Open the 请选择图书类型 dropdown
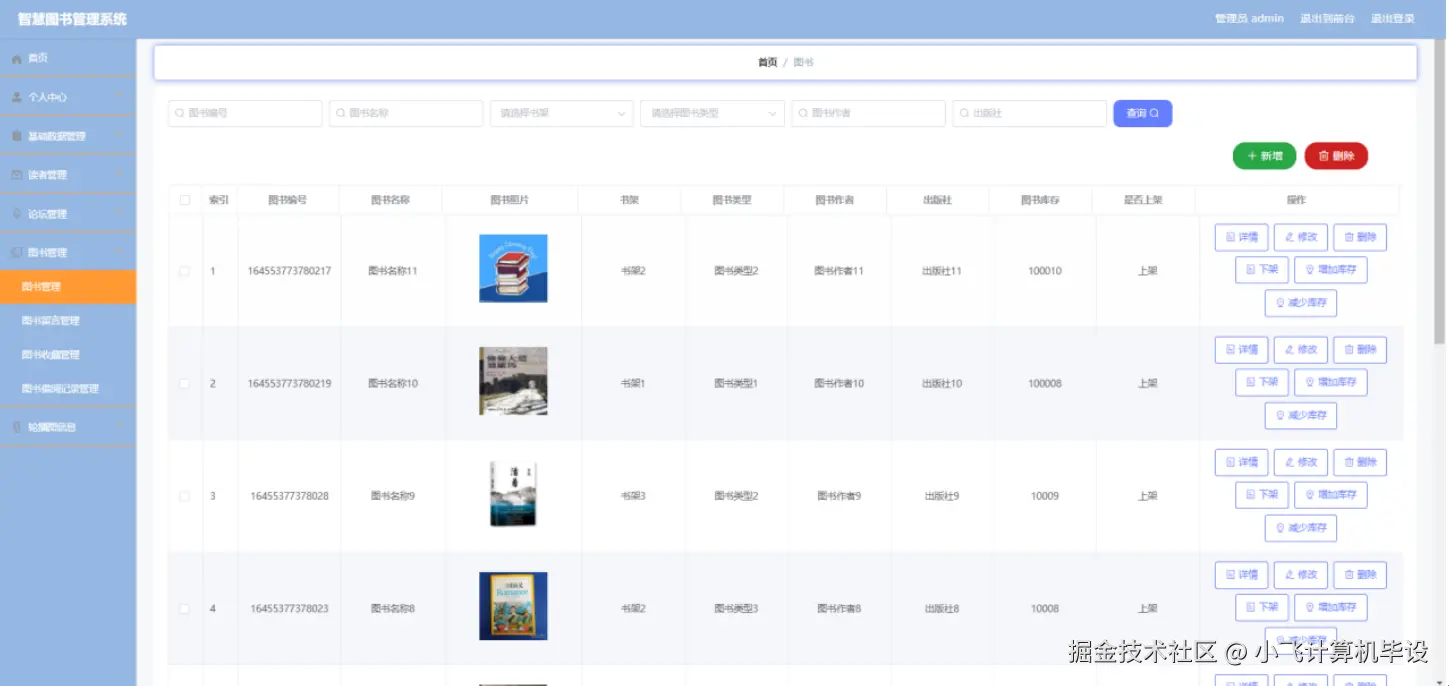The width and height of the screenshot is (1449, 686). tap(712, 113)
